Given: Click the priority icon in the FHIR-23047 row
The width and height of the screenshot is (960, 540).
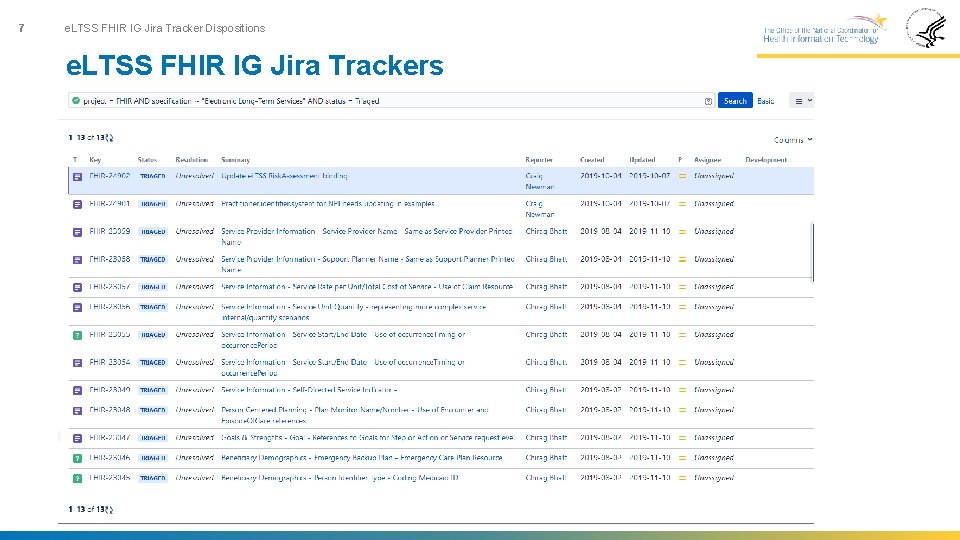Looking at the screenshot, I should [x=682, y=438].
